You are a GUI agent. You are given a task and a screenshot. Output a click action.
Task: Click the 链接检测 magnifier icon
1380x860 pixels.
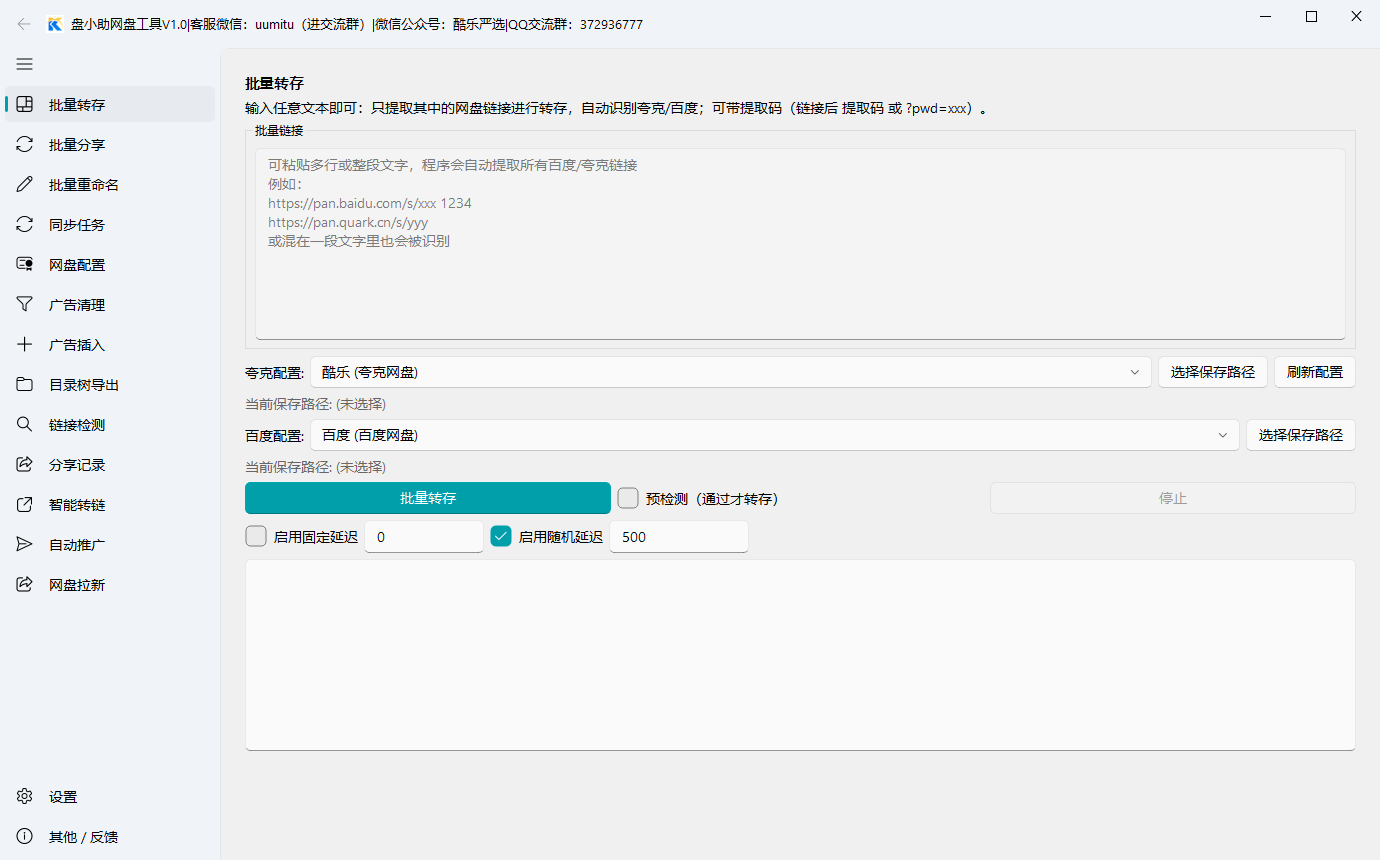pos(24,424)
